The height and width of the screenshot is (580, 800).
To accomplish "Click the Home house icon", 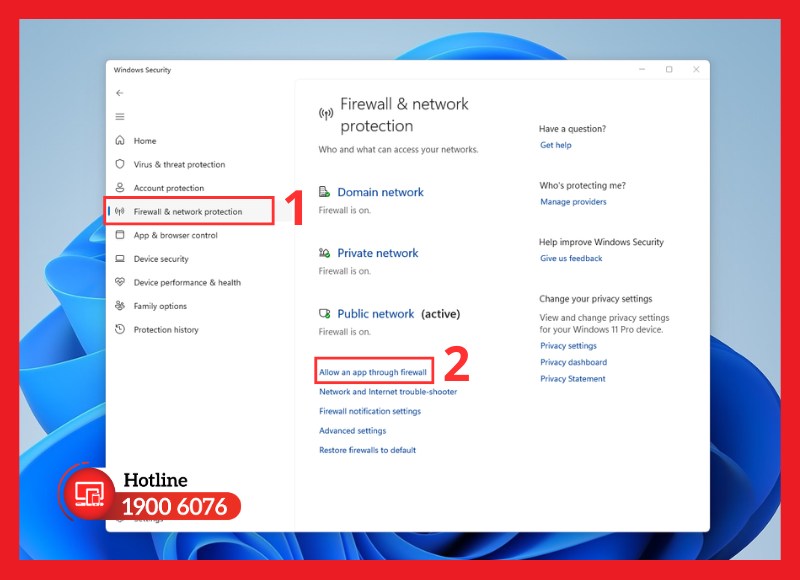I will tap(120, 140).
